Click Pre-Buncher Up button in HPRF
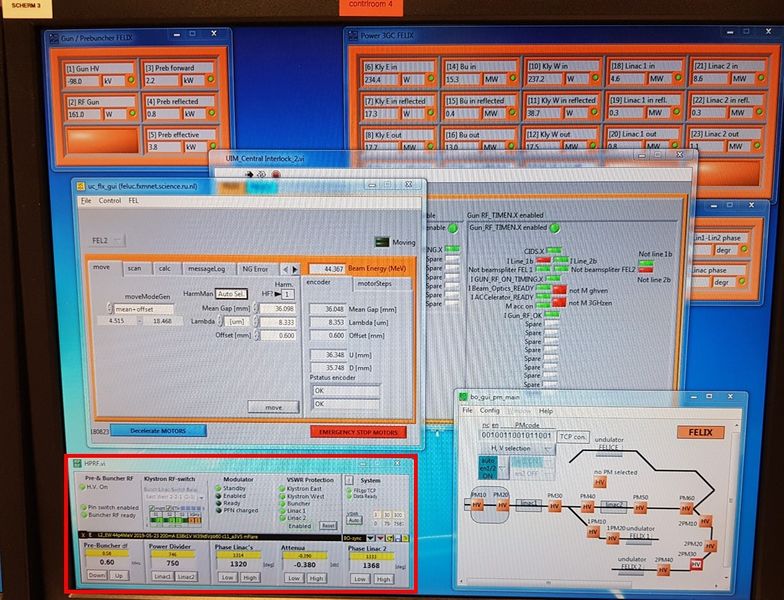This screenshot has height=600, width=784. pos(119,576)
